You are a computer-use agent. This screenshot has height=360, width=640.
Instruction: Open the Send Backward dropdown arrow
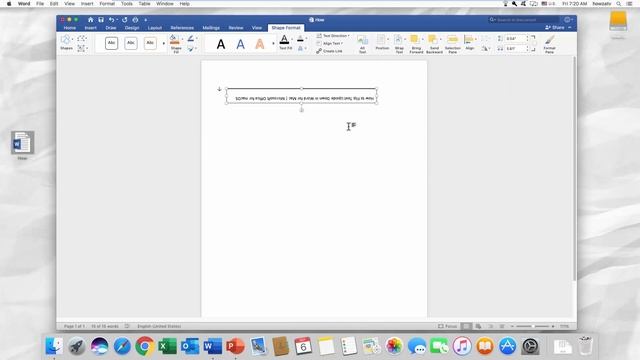pos(440,39)
